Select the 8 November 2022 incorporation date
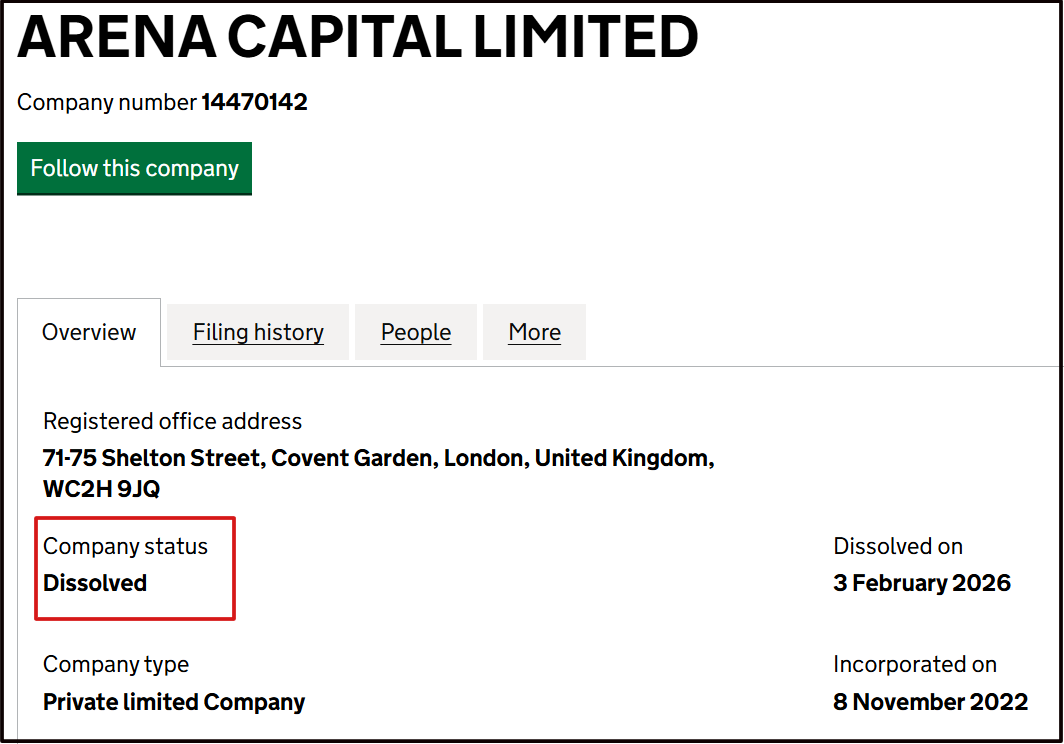The height and width of the screenshot is (744, 1064). click(929, 701)
